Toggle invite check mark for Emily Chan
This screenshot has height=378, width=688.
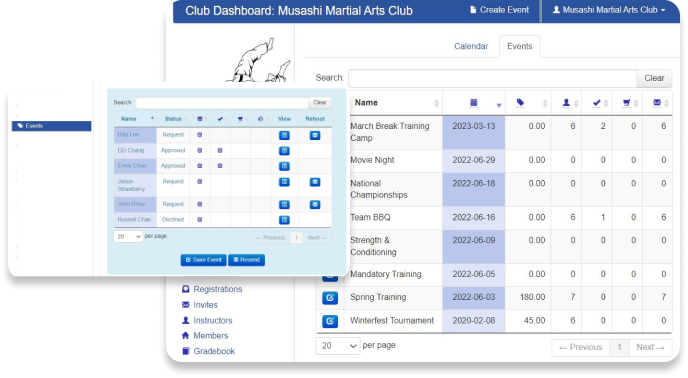tap(200, 166)
